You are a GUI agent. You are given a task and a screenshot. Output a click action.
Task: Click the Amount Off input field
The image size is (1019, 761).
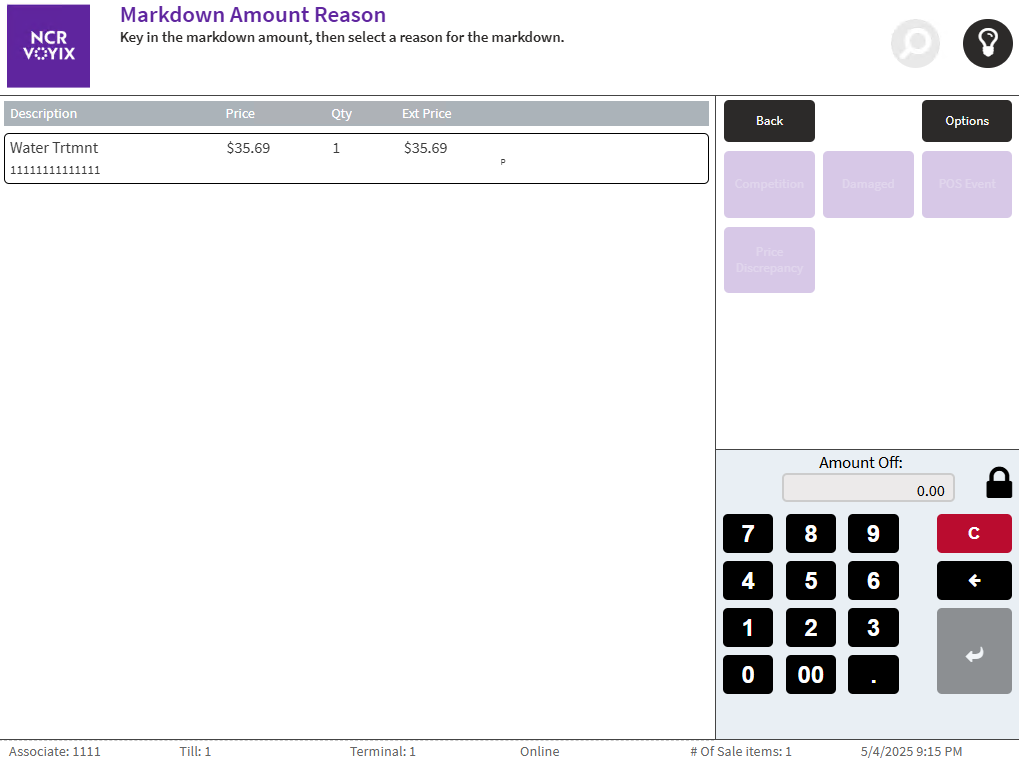pos(868,489)
